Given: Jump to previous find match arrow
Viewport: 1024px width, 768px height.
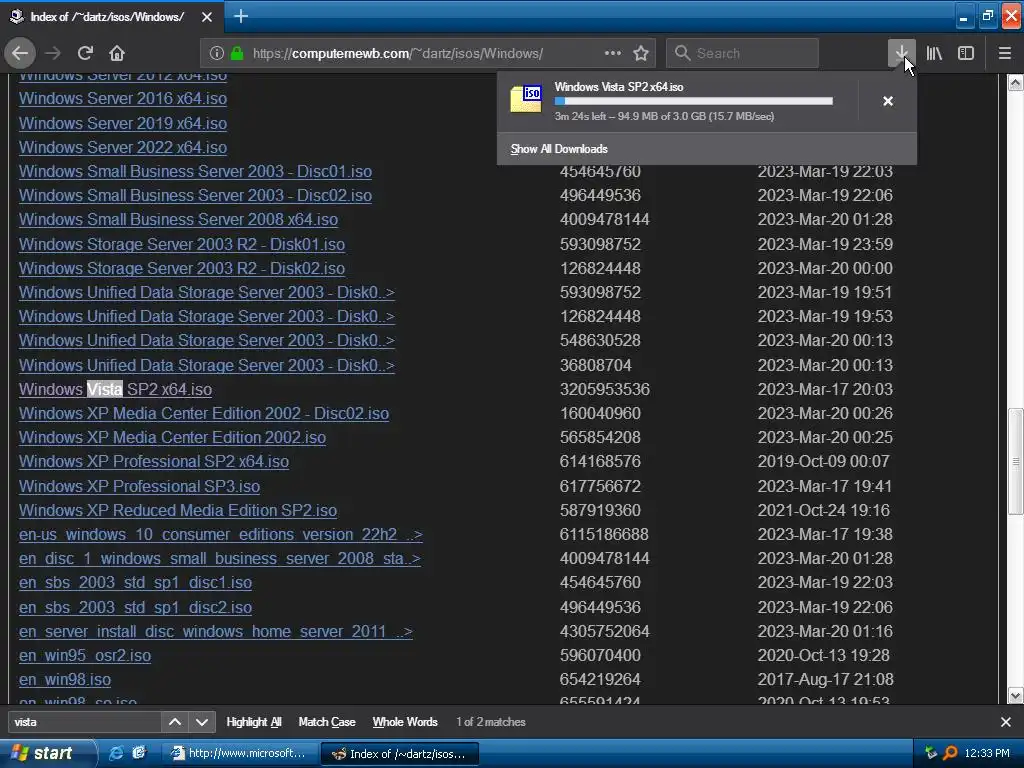Looking at the screenshot, I should pyautogui.click(x=174, y=722).
